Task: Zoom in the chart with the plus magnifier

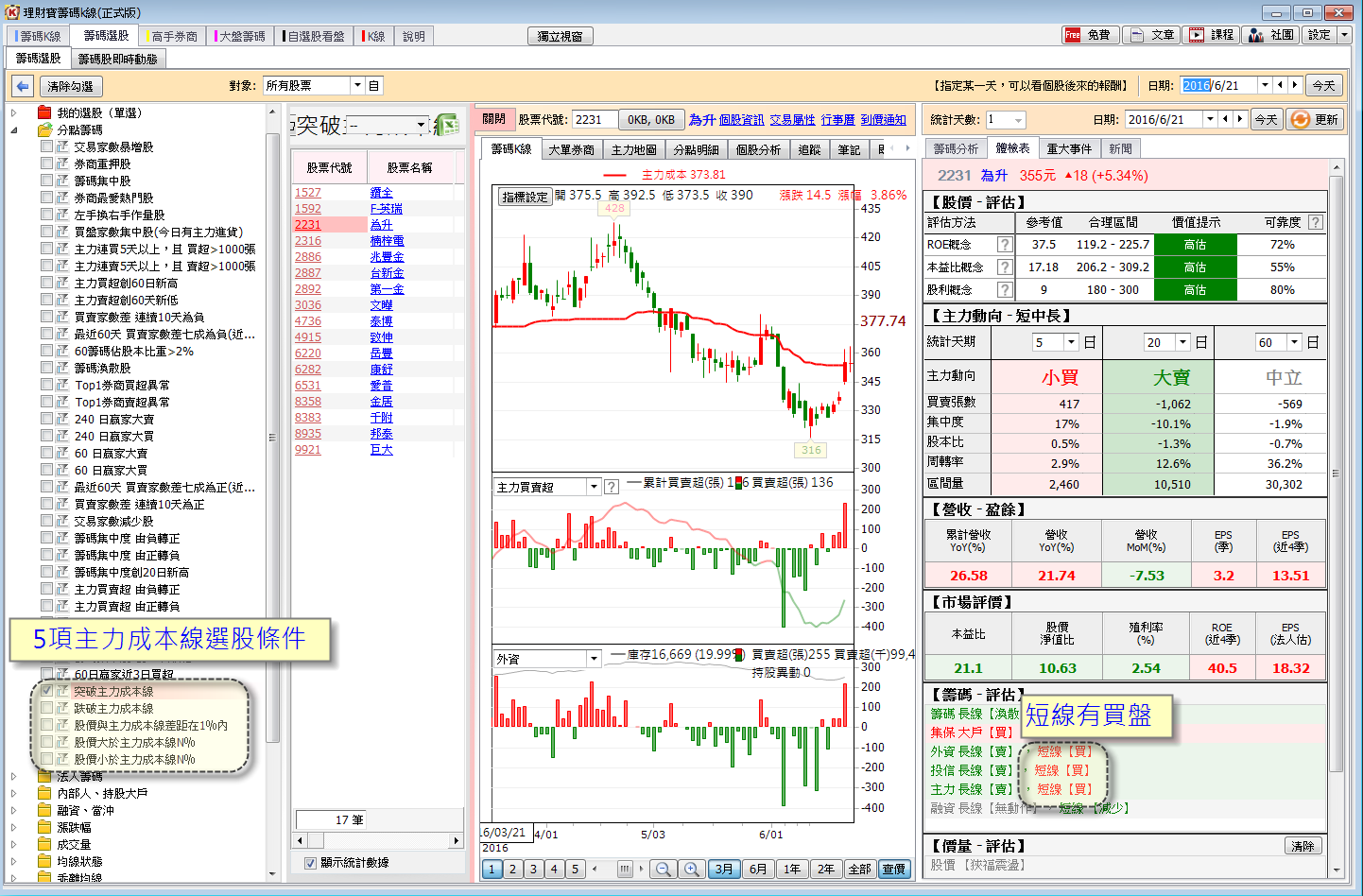Action: click(x=692, y=870)
